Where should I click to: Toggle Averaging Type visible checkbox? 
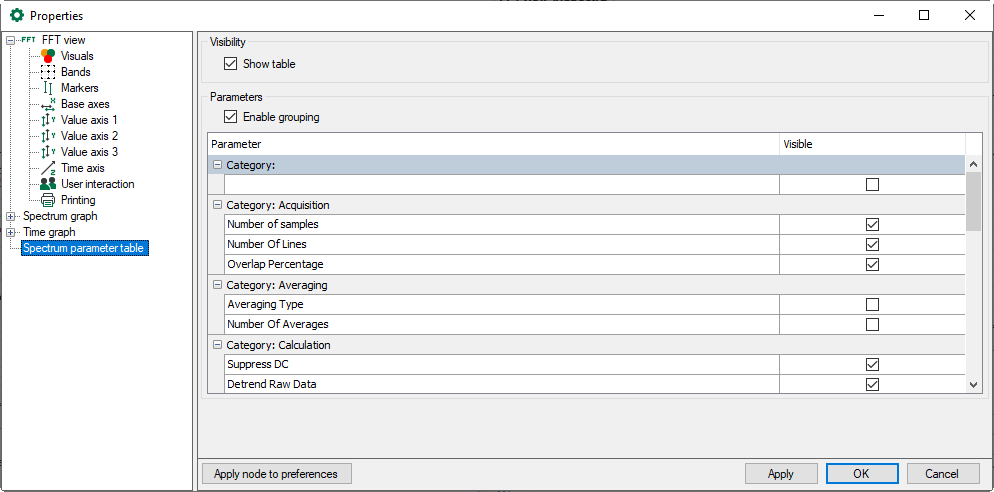tap(872, 304)
